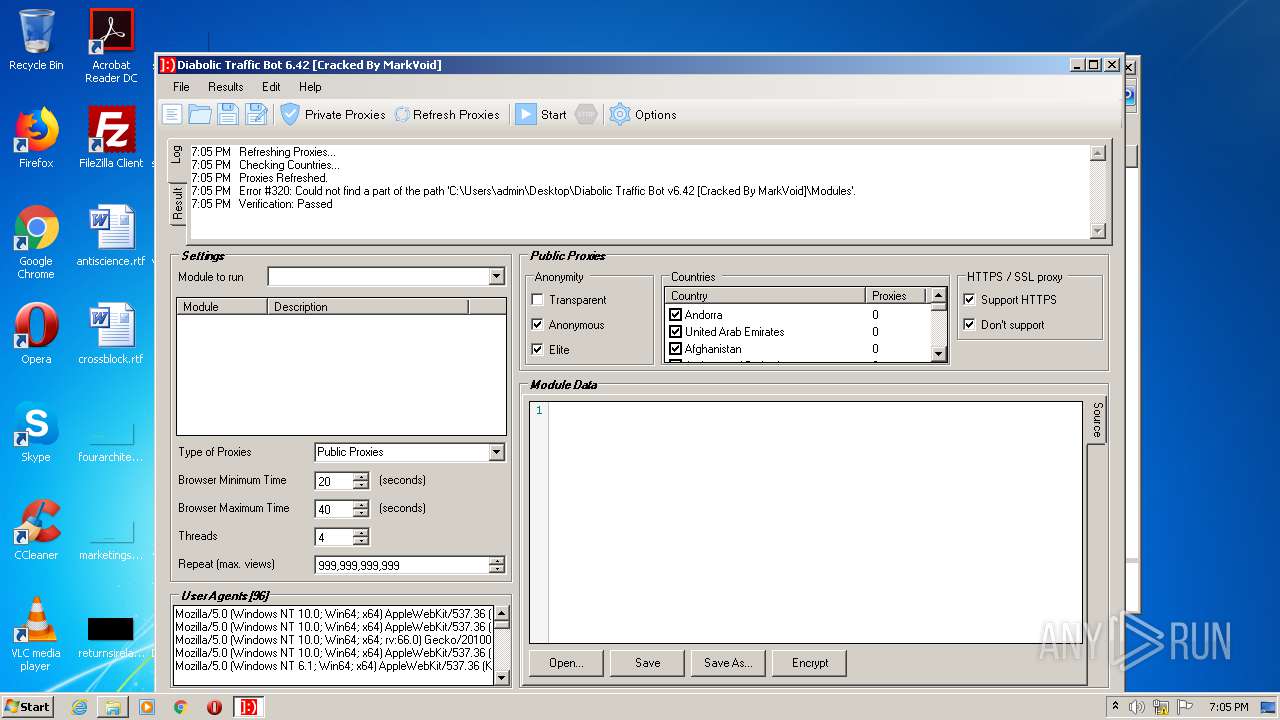Uncheck the Elite anonymity checkbox
The image size is (1280, 720).
click(x=538, y=350)
